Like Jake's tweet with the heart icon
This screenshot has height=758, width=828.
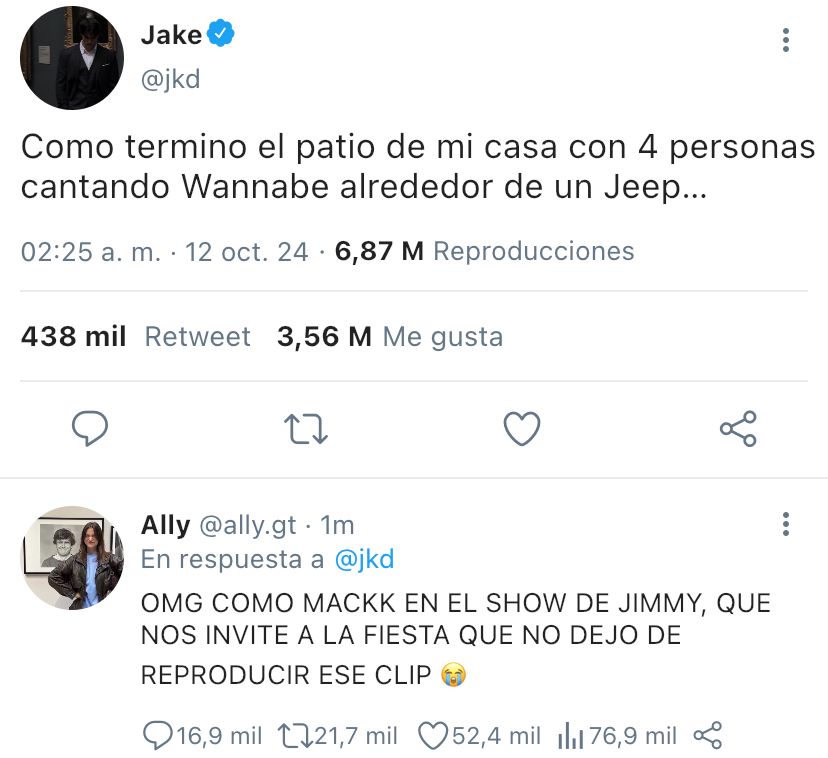coord(522,428)
